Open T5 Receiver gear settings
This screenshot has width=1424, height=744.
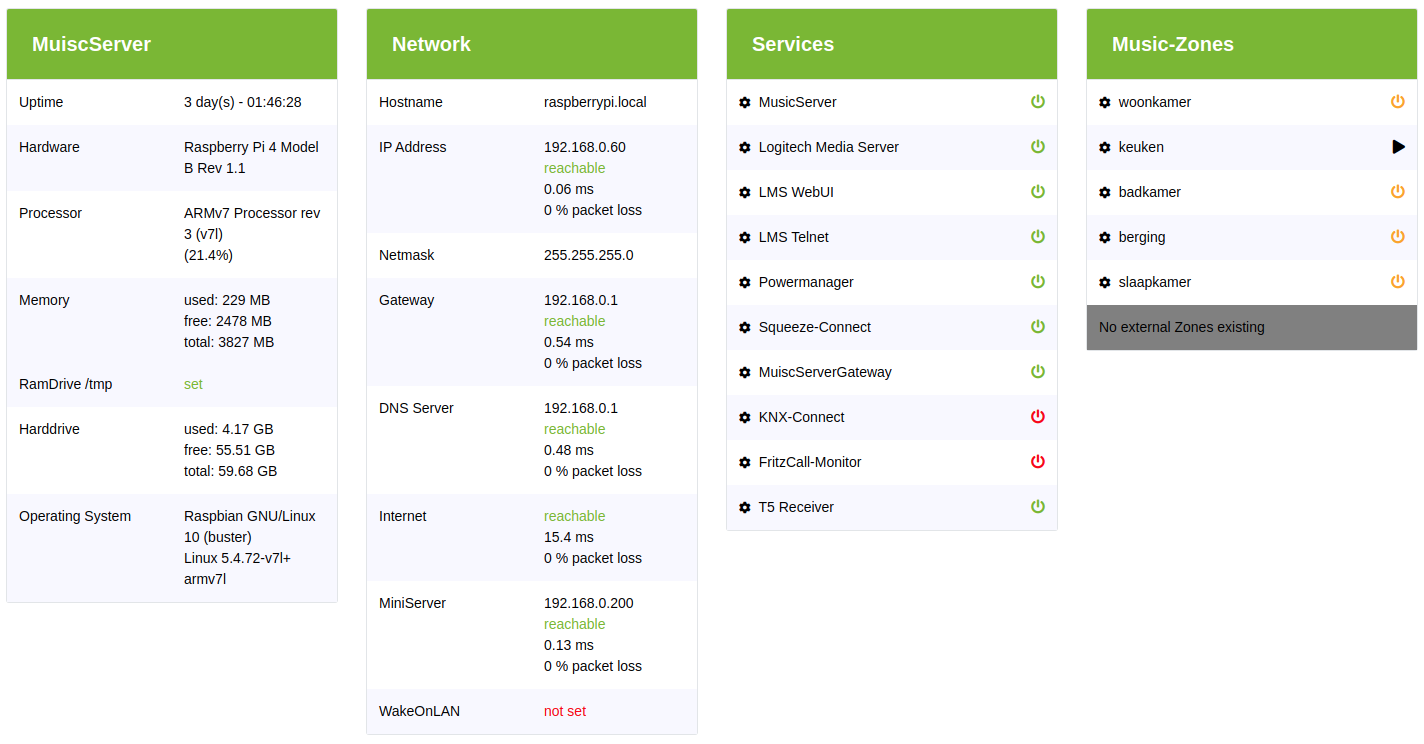(x=745, y=507)
